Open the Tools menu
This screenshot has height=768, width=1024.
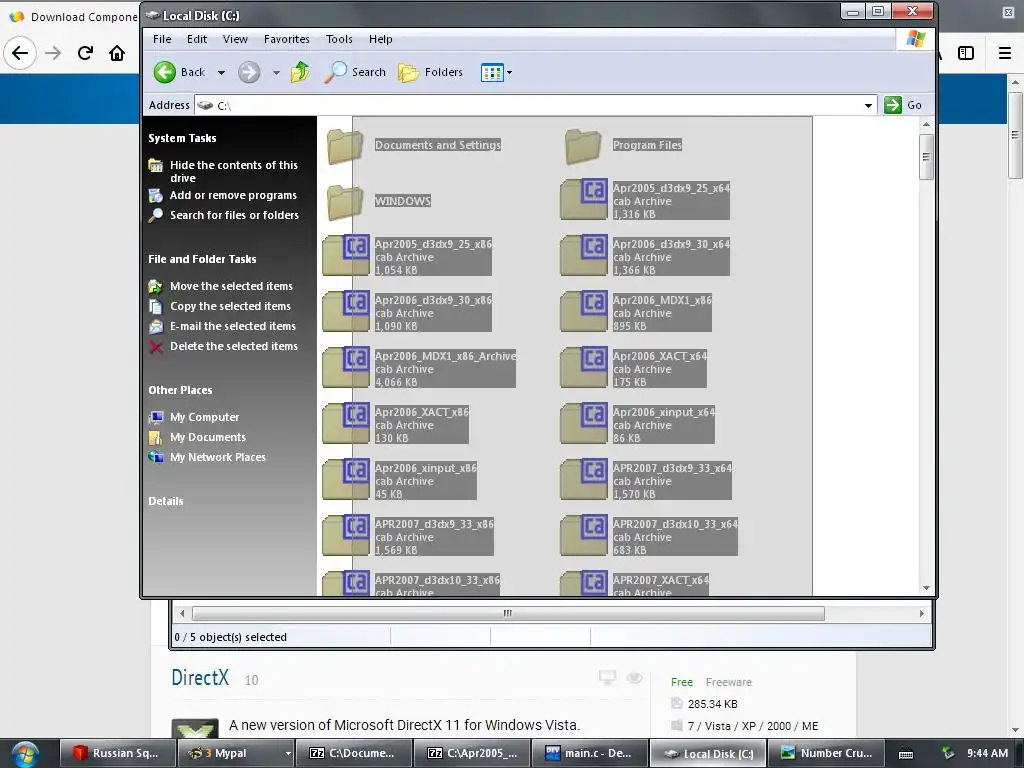click(x=339, y=39)
